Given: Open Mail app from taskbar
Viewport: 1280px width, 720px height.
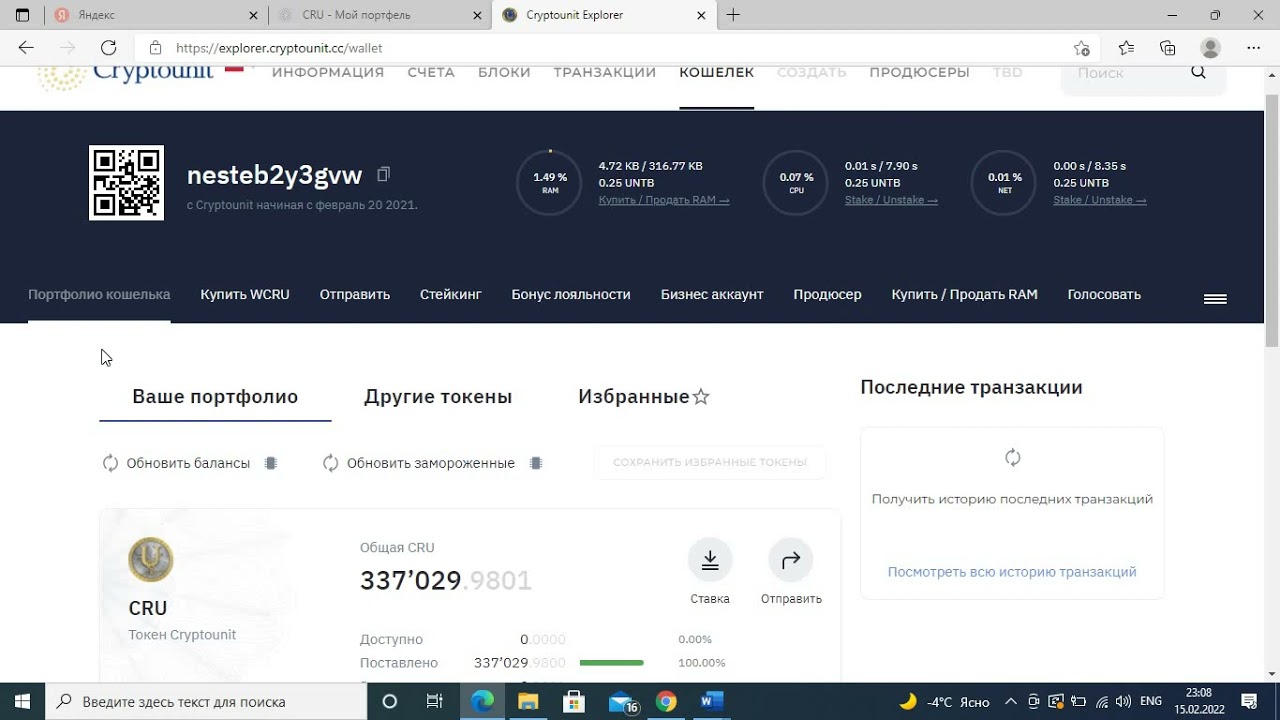Looking at the screenshot, I should coord(620,701).
